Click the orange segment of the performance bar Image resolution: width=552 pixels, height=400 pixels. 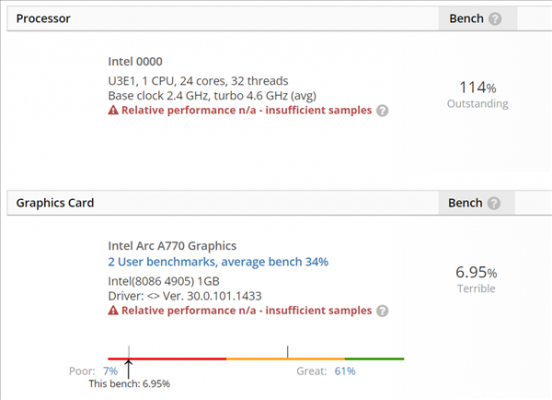point(286,359)
